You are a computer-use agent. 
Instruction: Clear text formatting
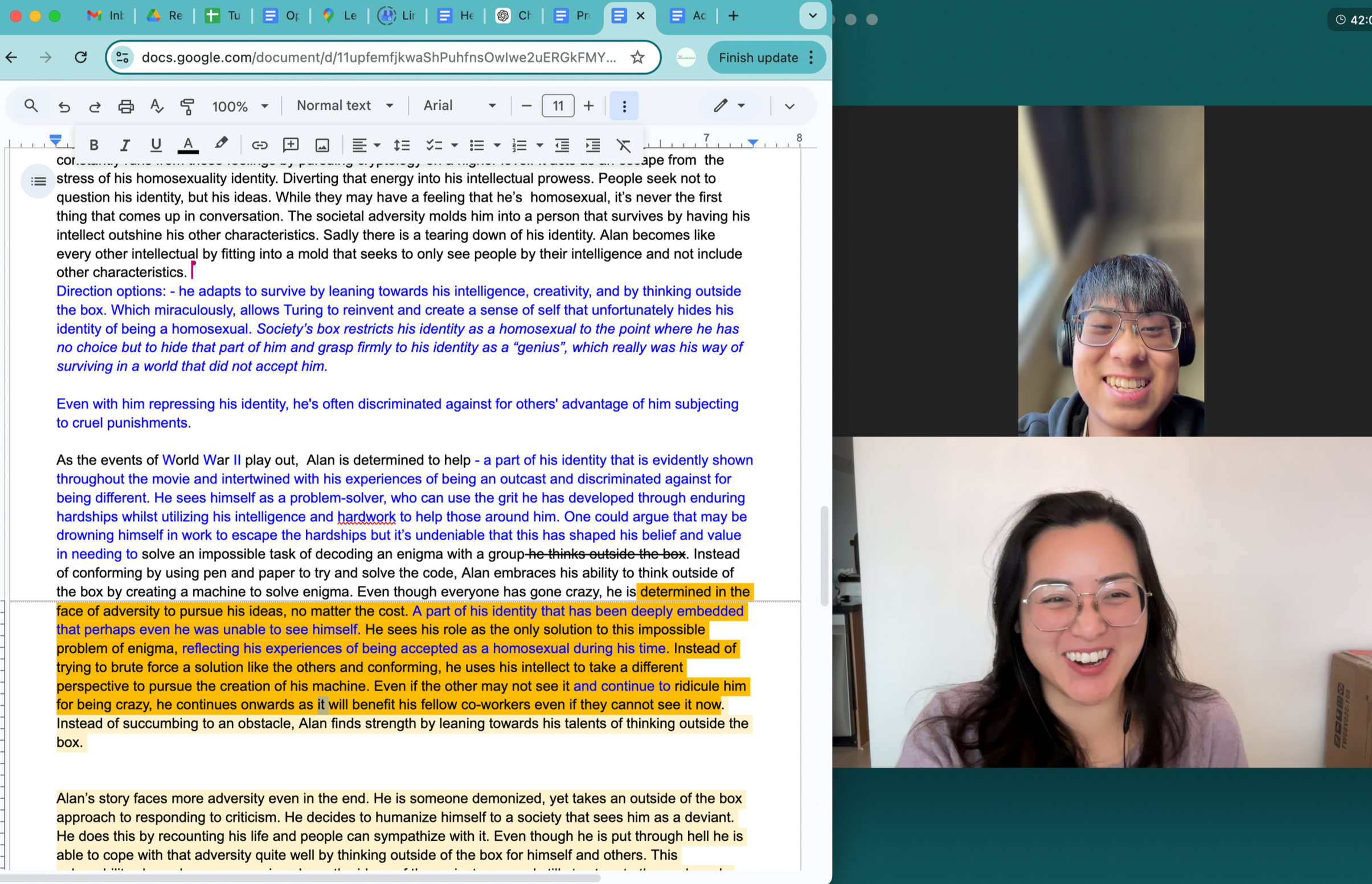click(624, 145)
